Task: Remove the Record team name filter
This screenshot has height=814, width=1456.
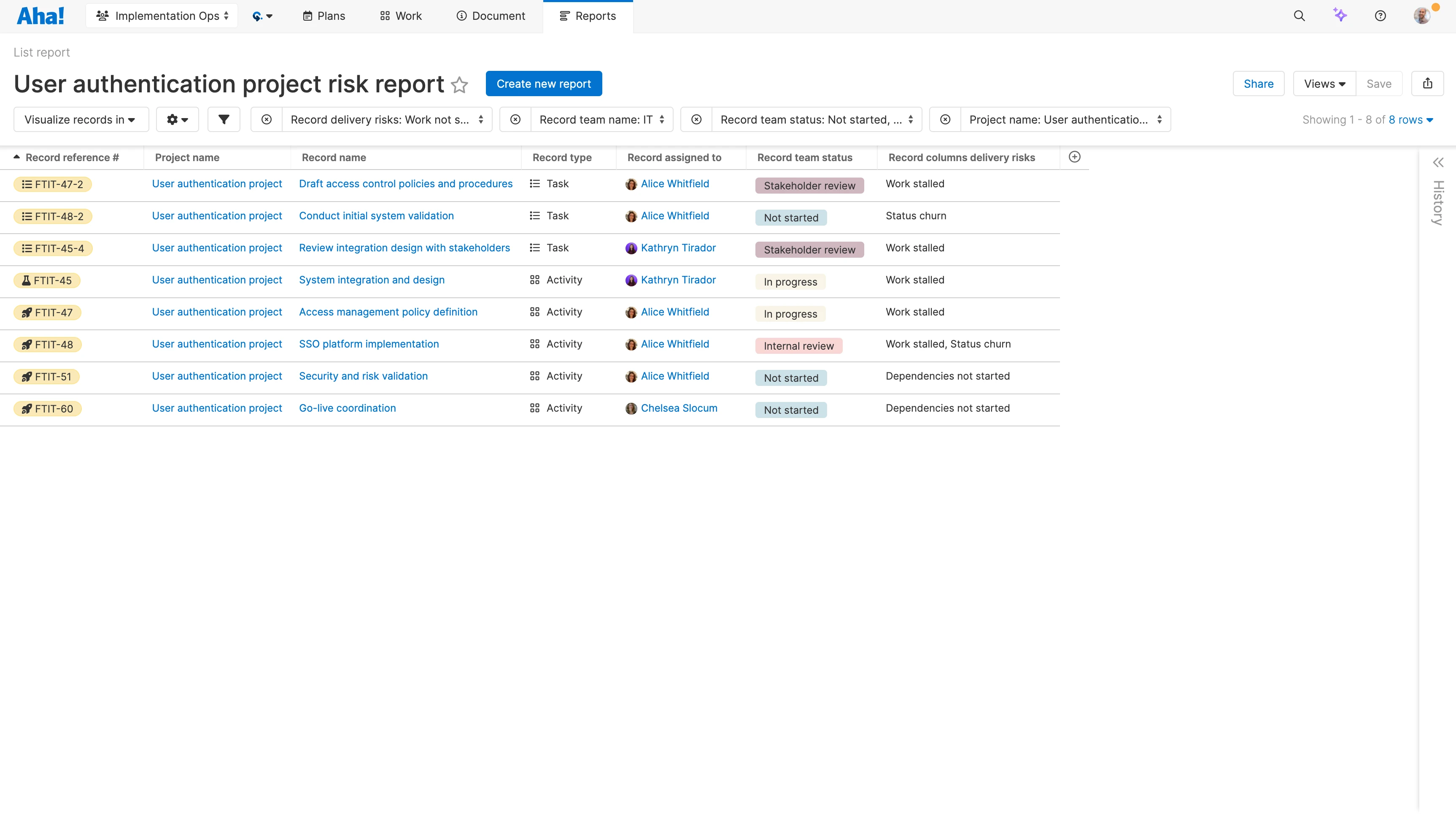Action: coord(515,119)
